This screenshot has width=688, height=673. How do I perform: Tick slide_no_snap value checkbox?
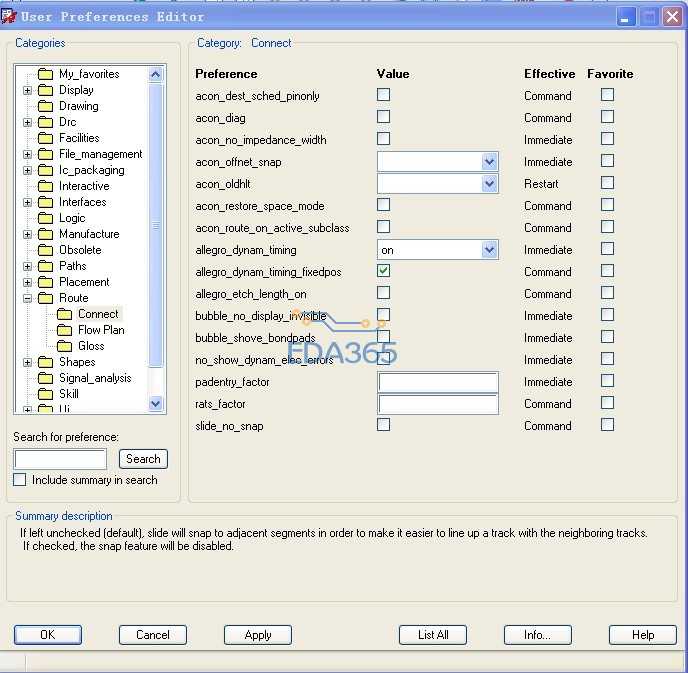[x=383, y=425]
